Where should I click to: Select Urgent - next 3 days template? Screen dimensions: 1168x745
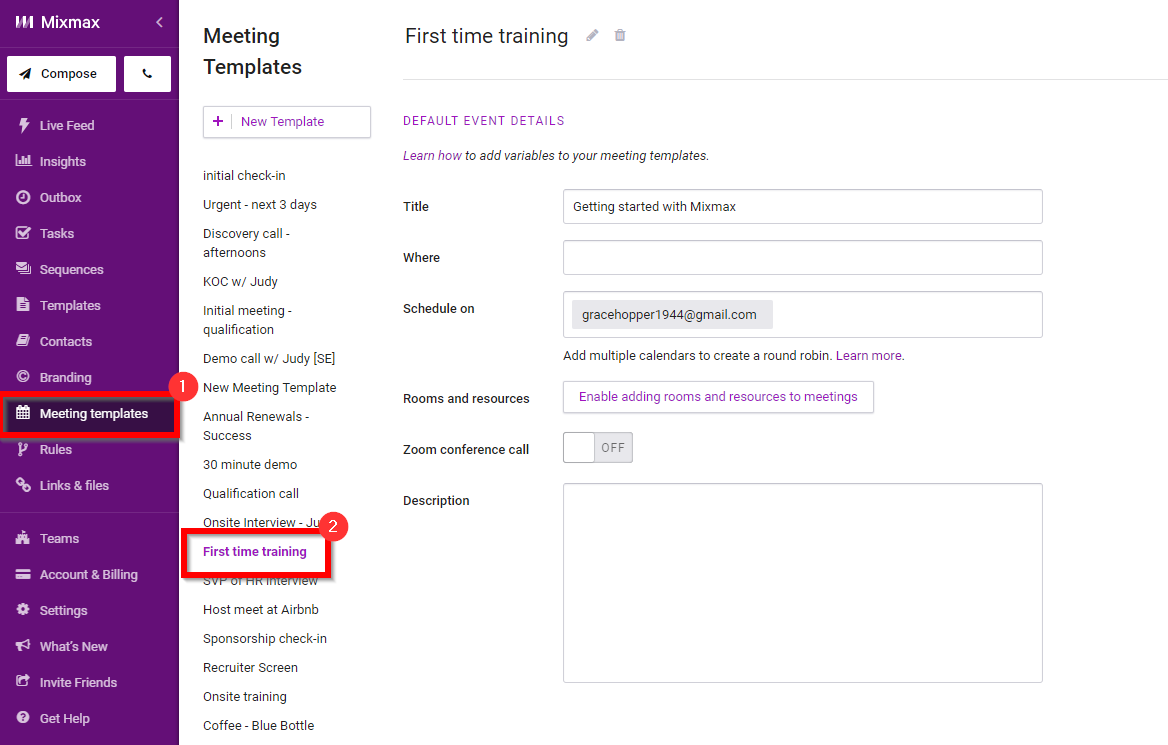coord(260,205)
